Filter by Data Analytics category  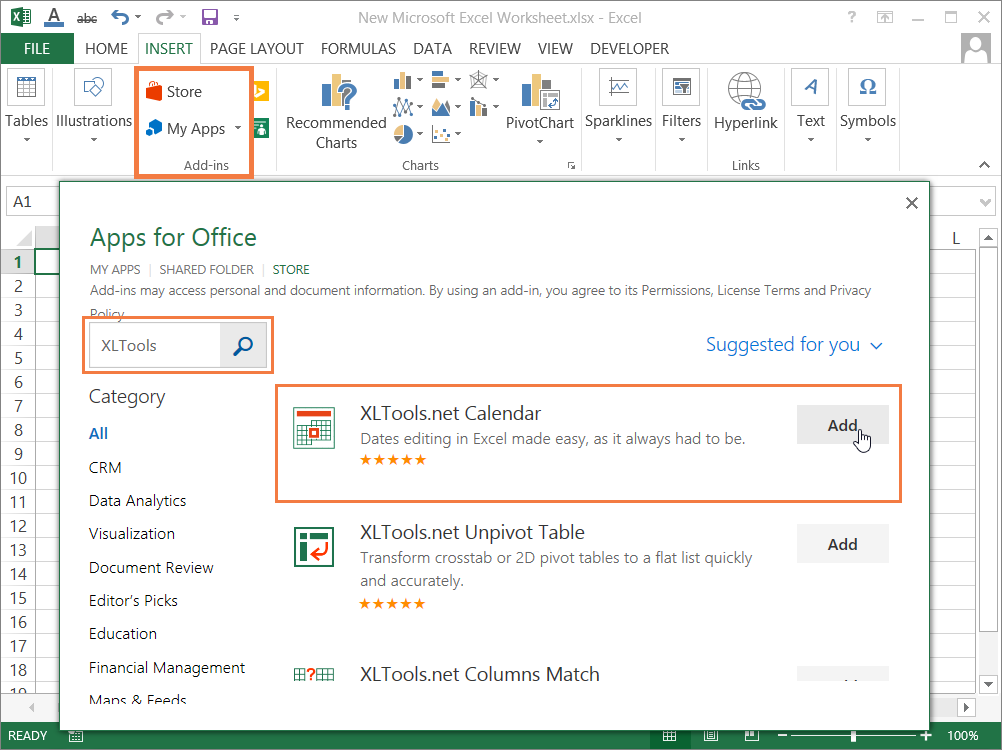pyautogui.click(x=137, y=501)
